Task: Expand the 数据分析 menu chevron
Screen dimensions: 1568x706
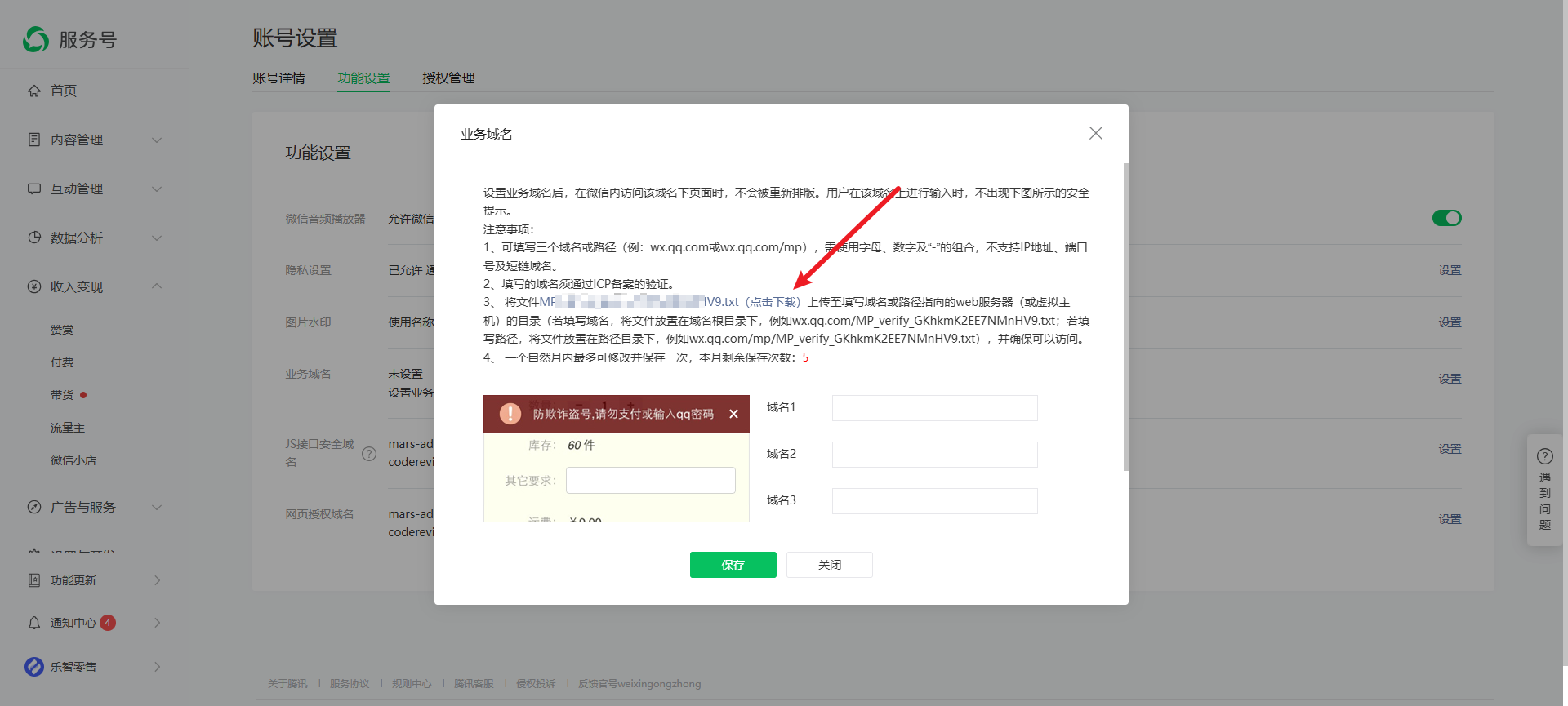Action: click(x=157, y=238)
